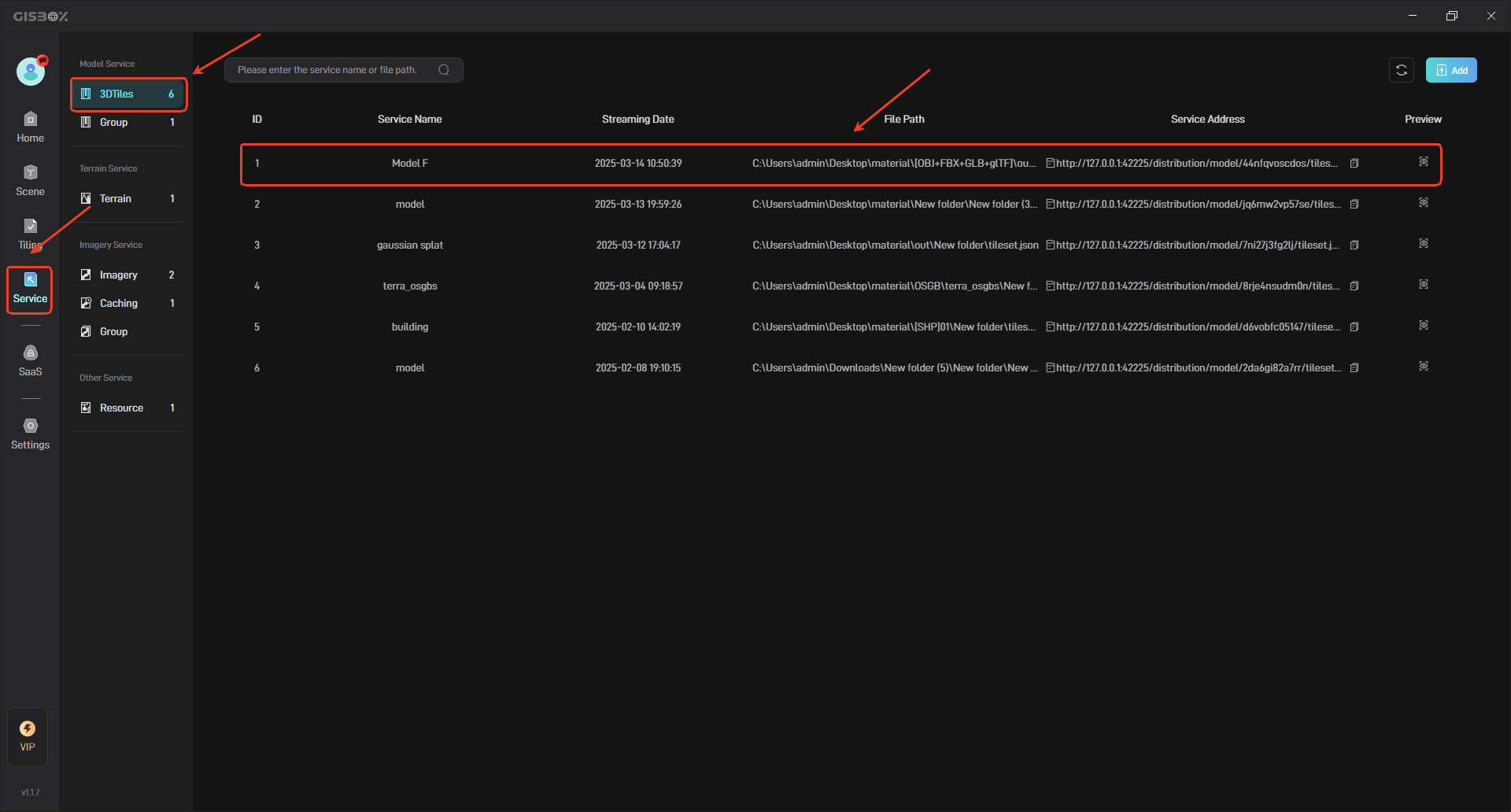Copy service address for building
This screenshot has height=812, width=1511.
coord(1354,327)
